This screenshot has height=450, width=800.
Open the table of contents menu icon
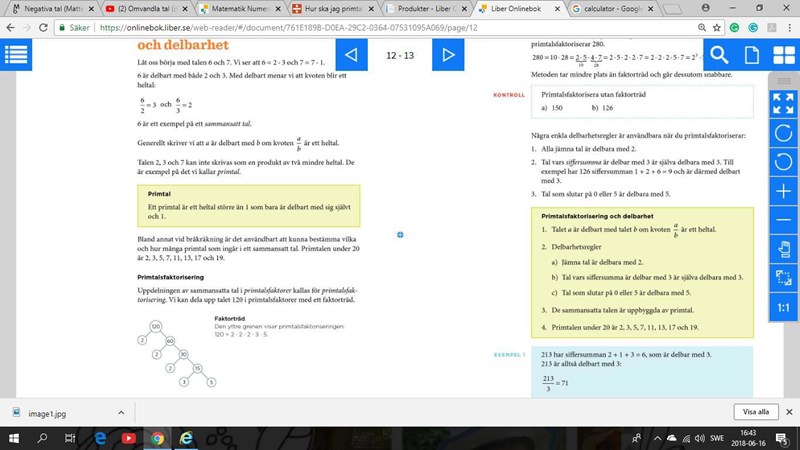click(x=20, y=54)
